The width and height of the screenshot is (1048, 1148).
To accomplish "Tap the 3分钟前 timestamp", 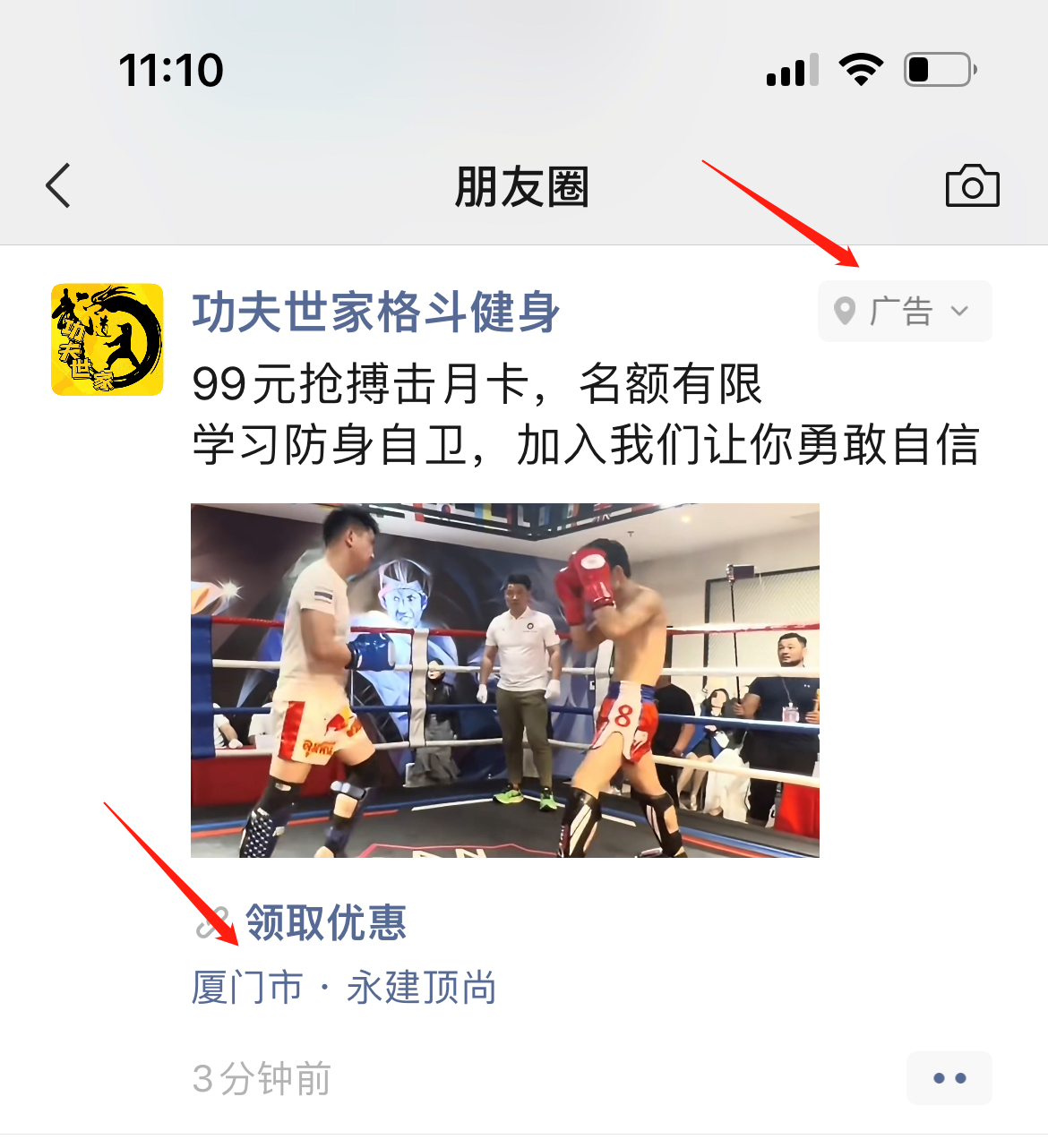I will pos(262,1079).
